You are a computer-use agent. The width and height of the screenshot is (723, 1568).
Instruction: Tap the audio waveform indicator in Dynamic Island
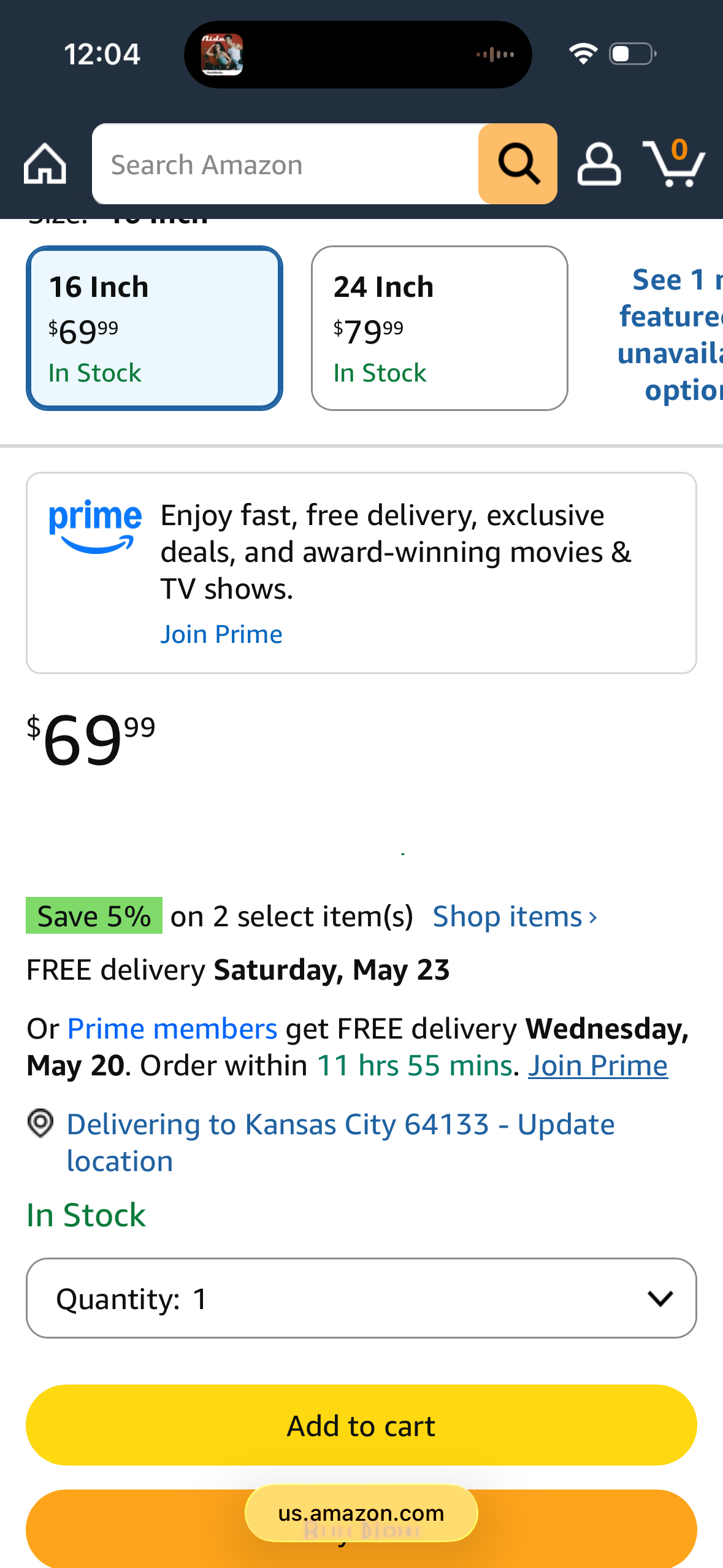(x=495, y=55)
